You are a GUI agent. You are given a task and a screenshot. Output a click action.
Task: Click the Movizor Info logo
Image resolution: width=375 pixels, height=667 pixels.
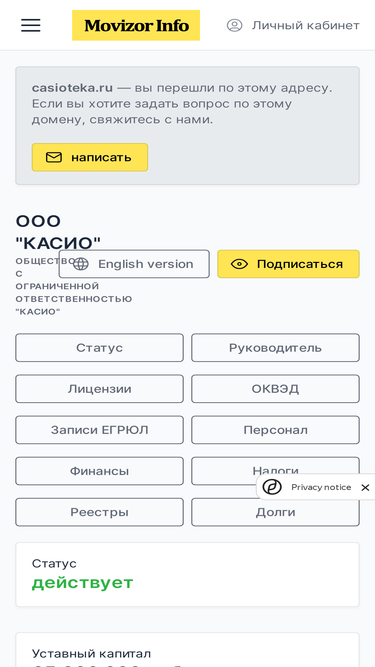(x=136, y=26)
